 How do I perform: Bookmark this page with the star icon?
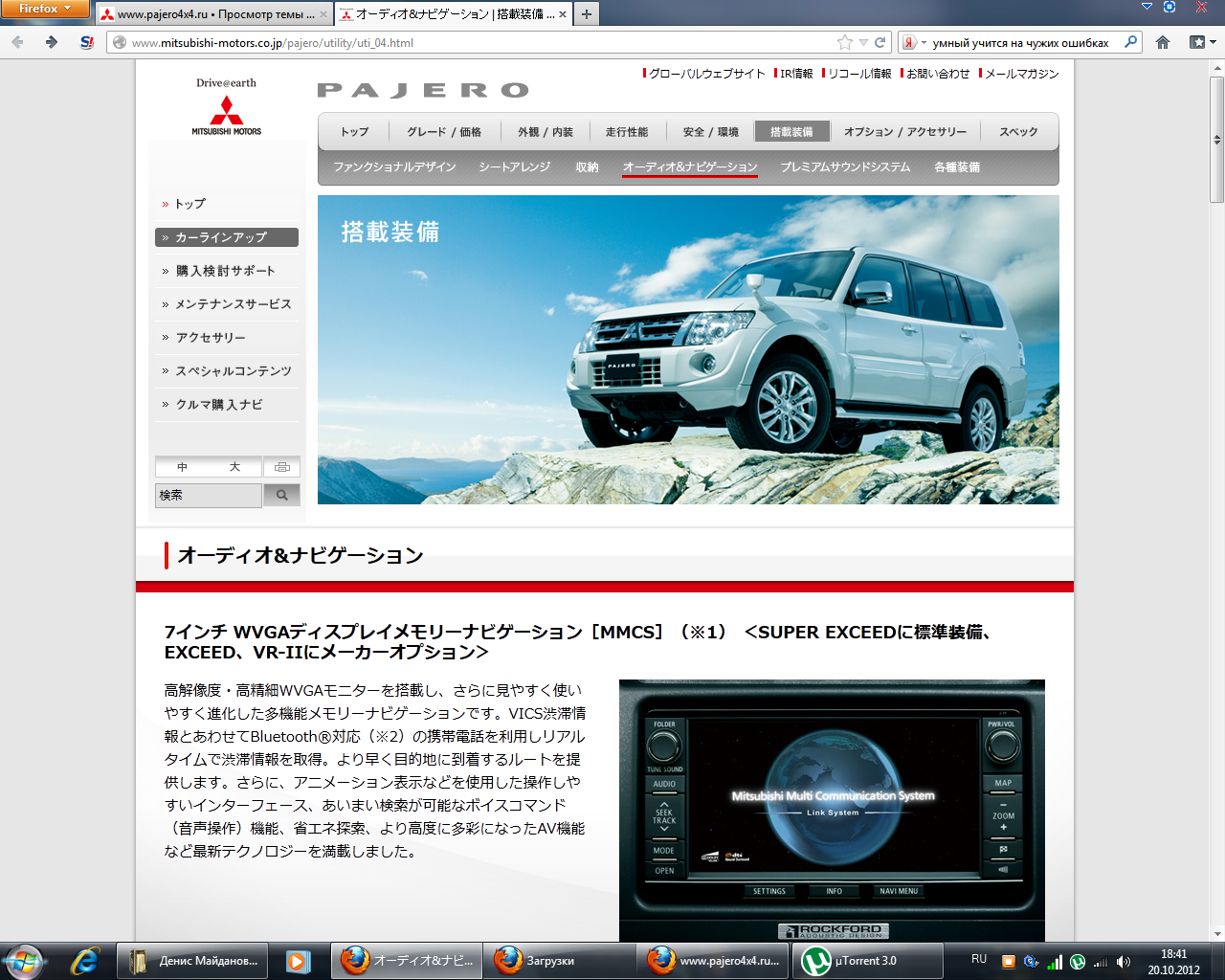(844, 42)
